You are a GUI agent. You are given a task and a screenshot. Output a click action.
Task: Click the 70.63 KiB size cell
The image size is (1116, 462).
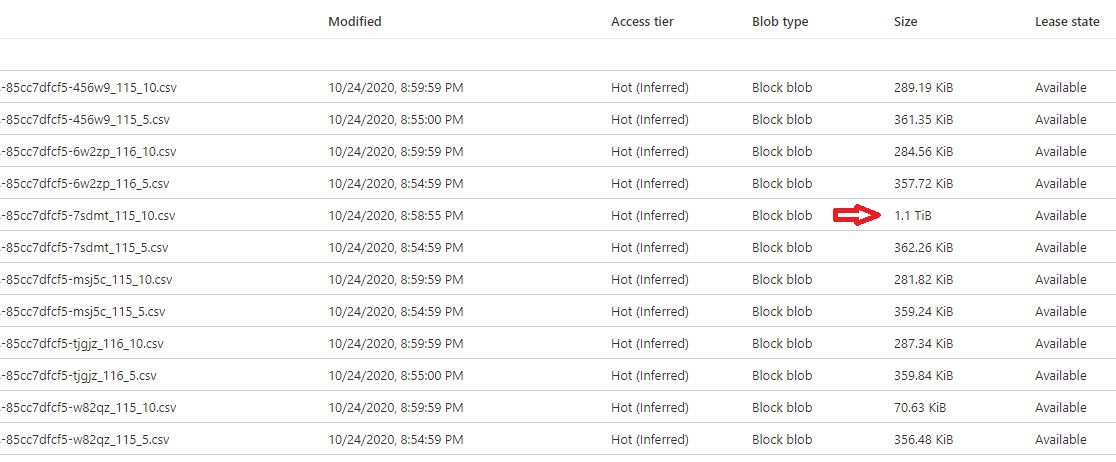tap(920, 408)
